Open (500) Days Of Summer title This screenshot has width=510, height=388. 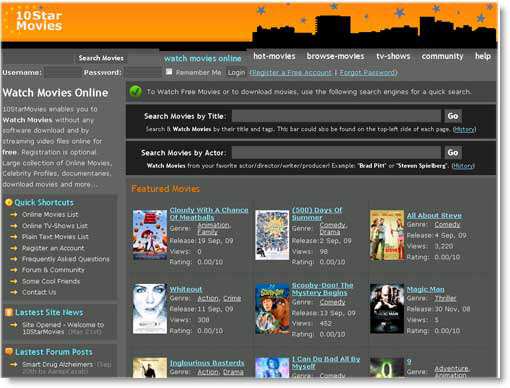pos(317,214)
